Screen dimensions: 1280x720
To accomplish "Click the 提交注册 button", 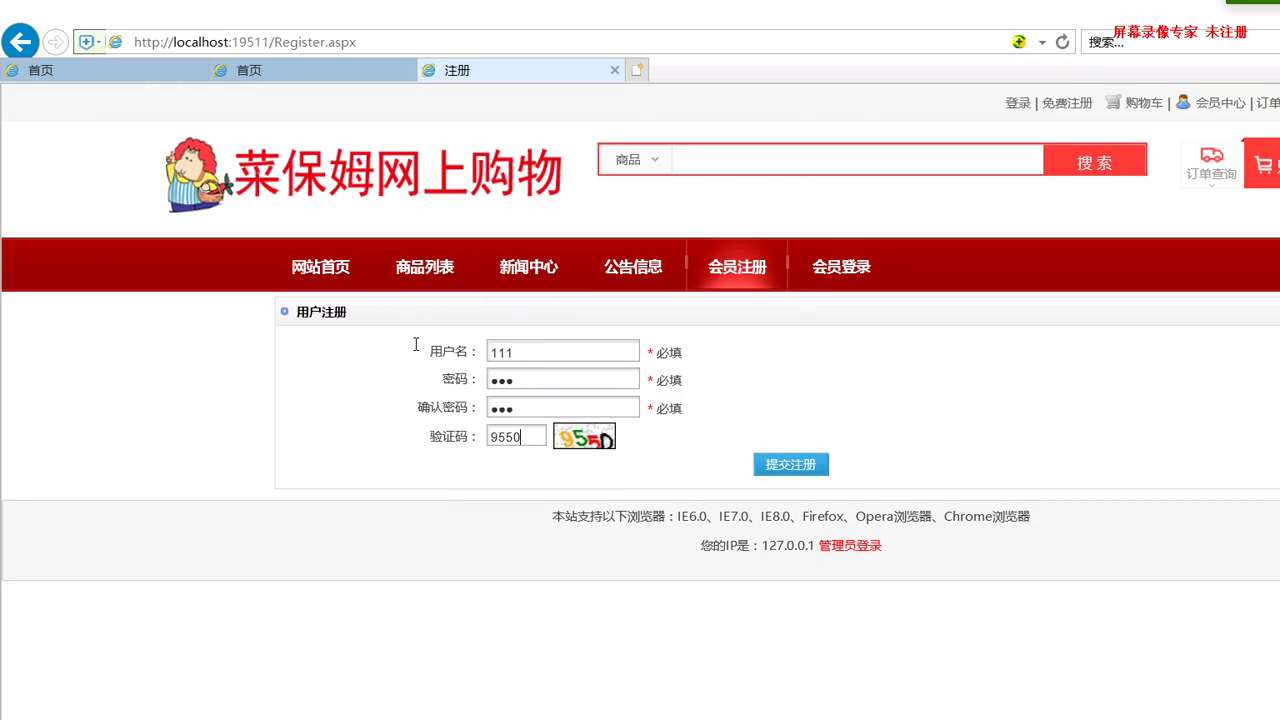I will point(791,464).
